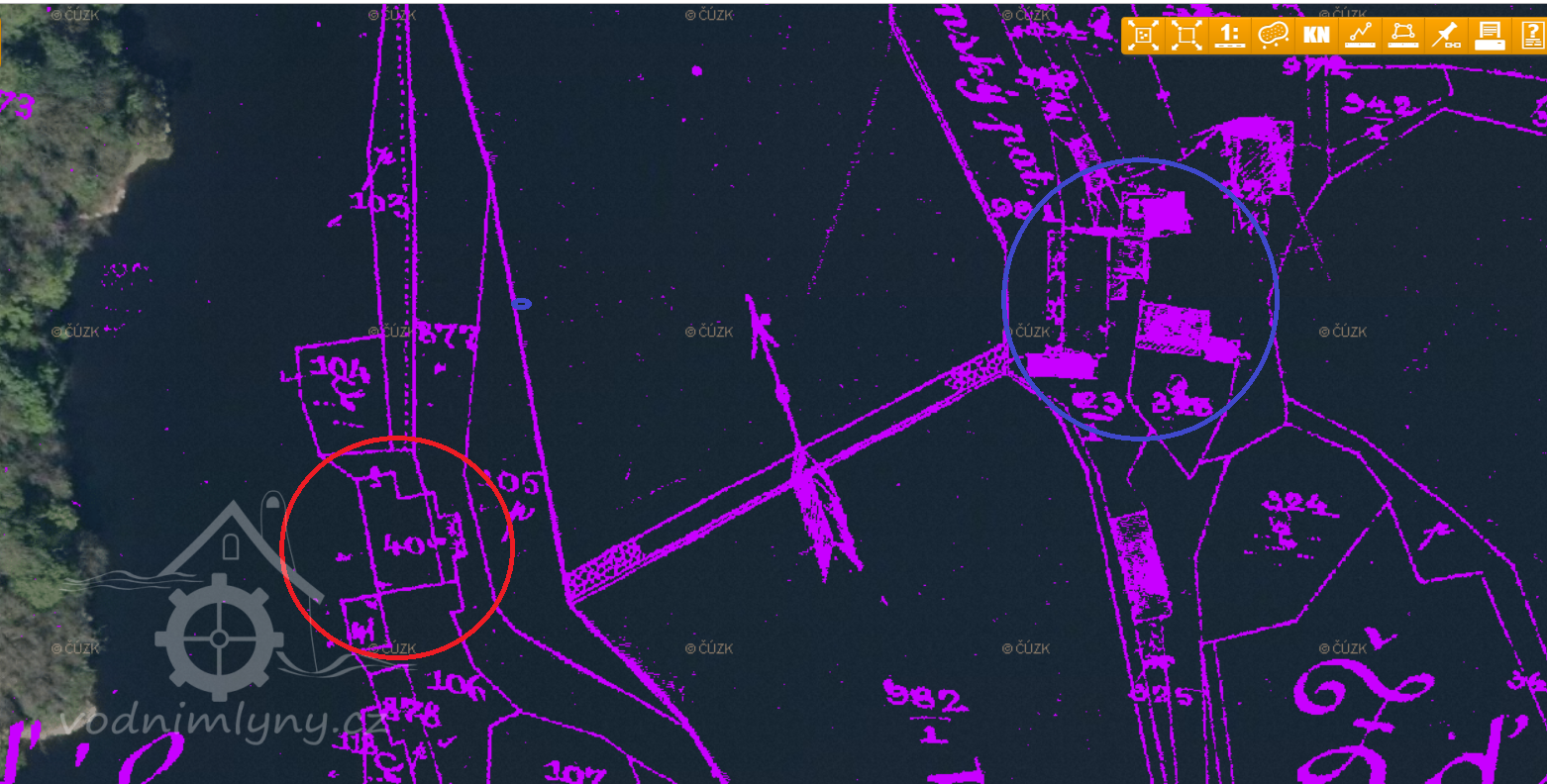Image resolution: width=1547 pixels, height=784 pixels.
Task: Open the map scale 1: setting
Action: tap(1229, 36)
